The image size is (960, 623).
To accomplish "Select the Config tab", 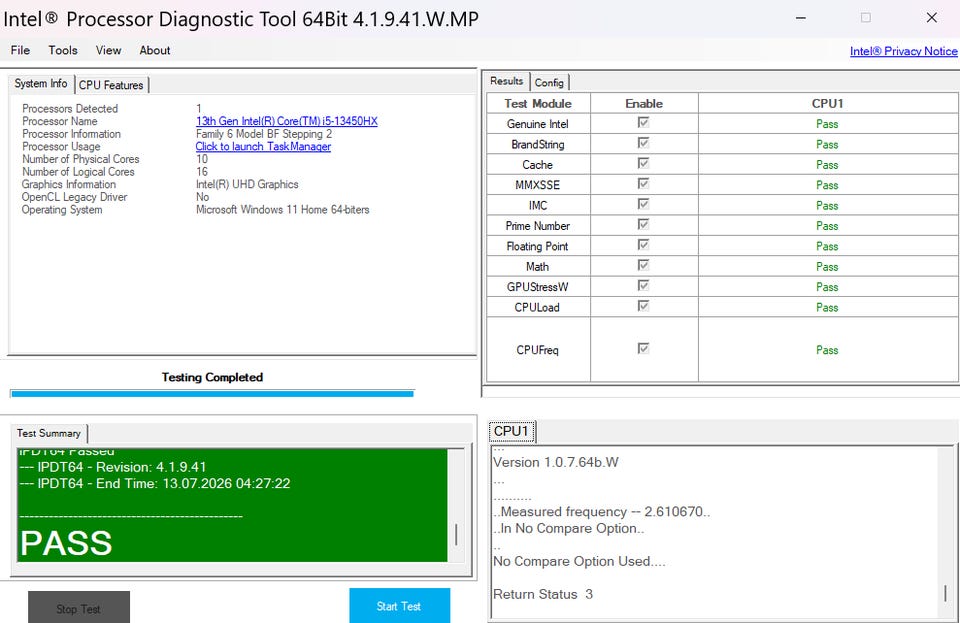I will point(549,82).
